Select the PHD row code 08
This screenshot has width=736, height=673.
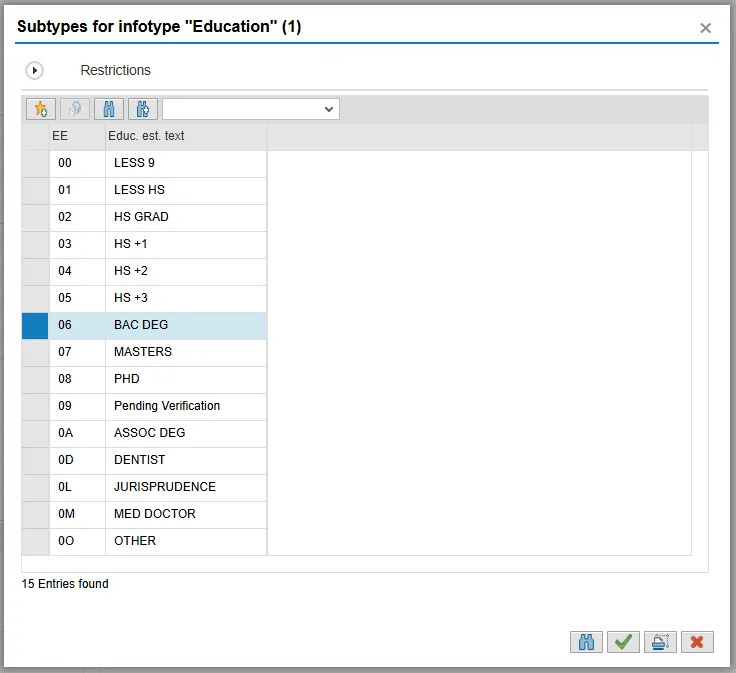66,379
